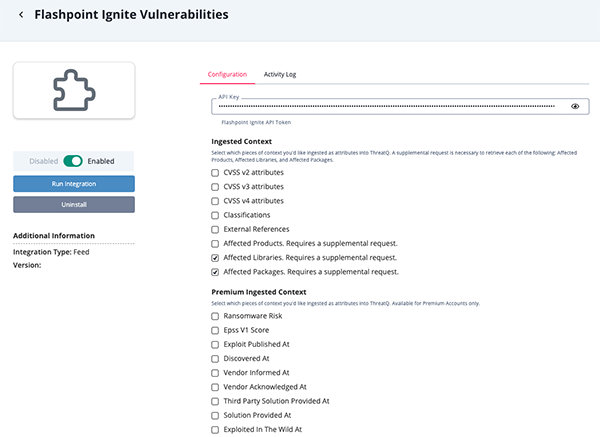The width and height of the screenshot is (600, 437).
Task: Click the 'Enabled' label beside the switch
Action: [101, 161]
